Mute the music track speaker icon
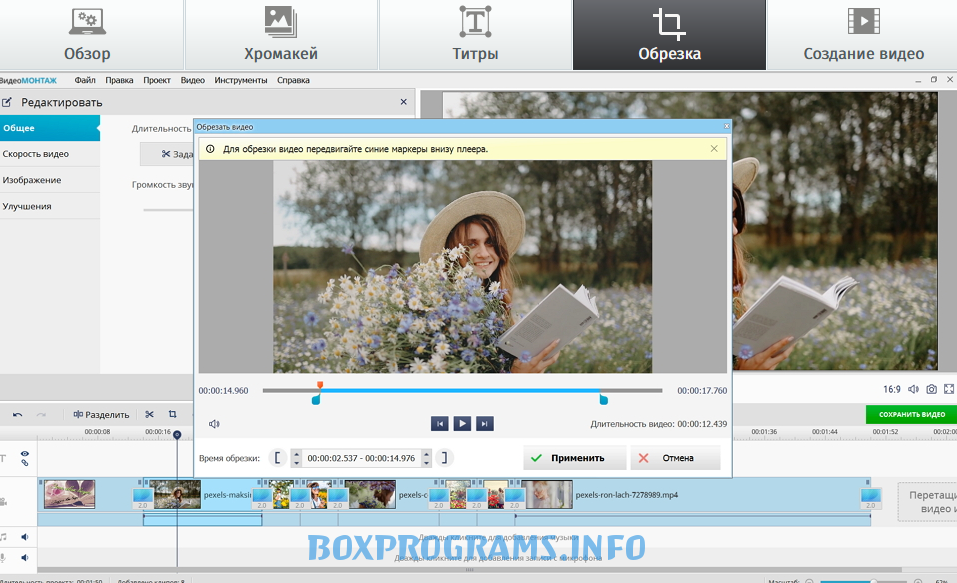 [x=24, y=537]
